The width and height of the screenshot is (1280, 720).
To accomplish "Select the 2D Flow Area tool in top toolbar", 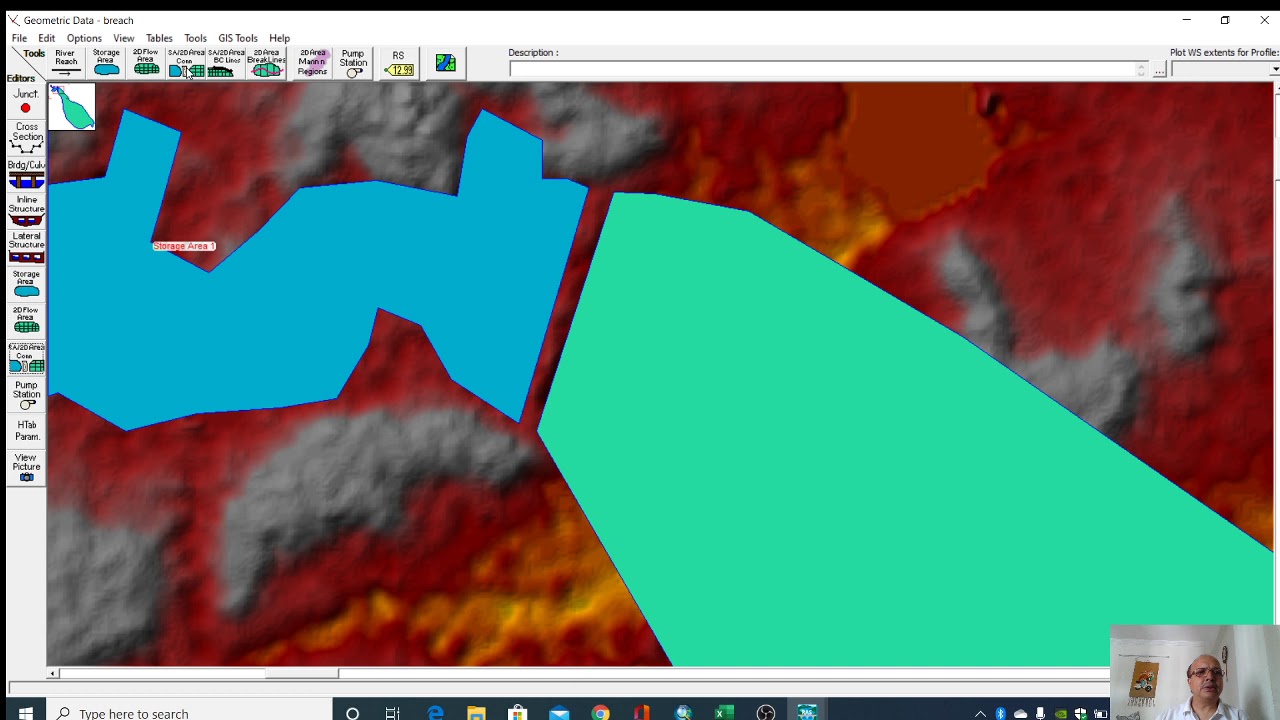I will tap(146, 62).
